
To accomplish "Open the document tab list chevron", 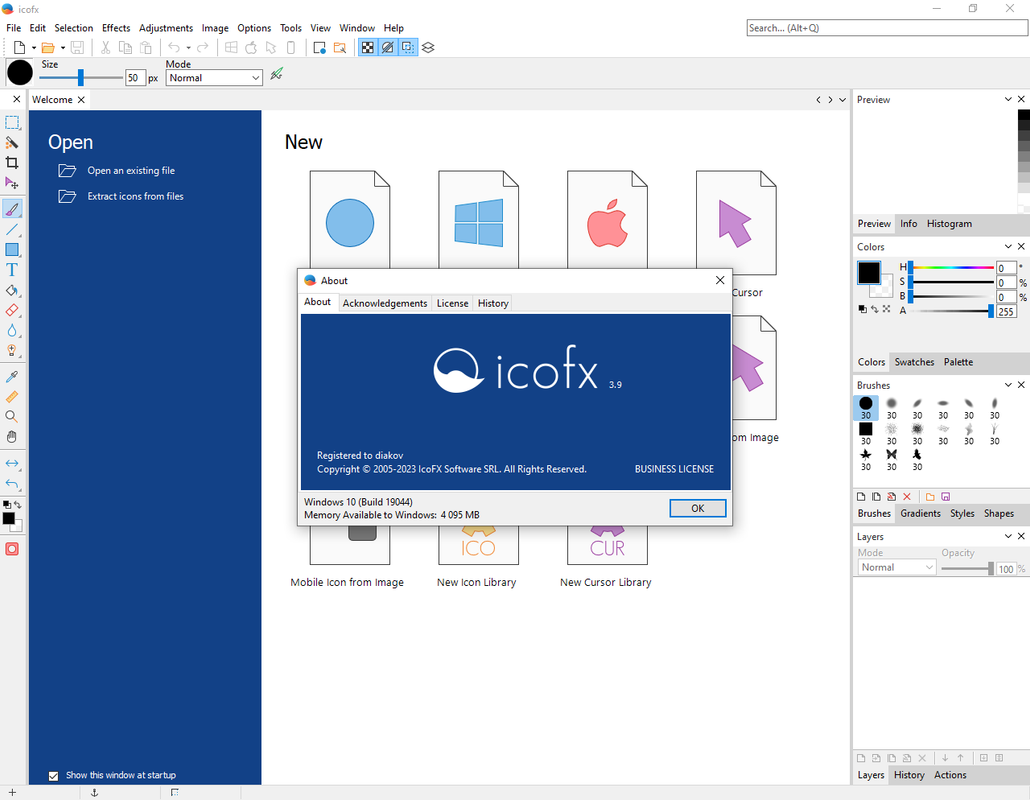I will 842,100.
